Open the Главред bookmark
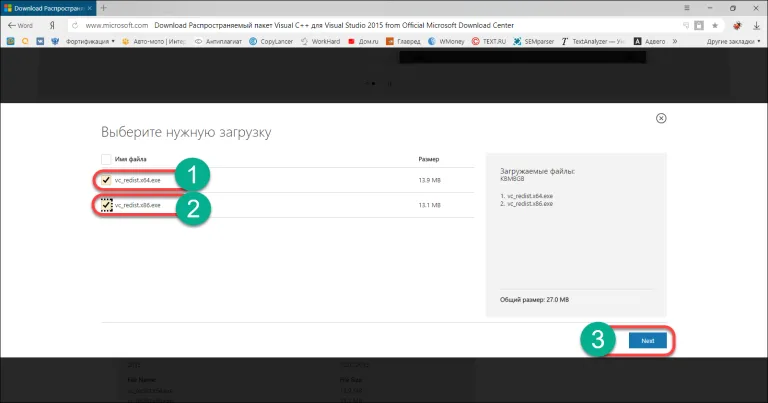Viewport: 768px width, 403px height. click(x=403, y=42)
